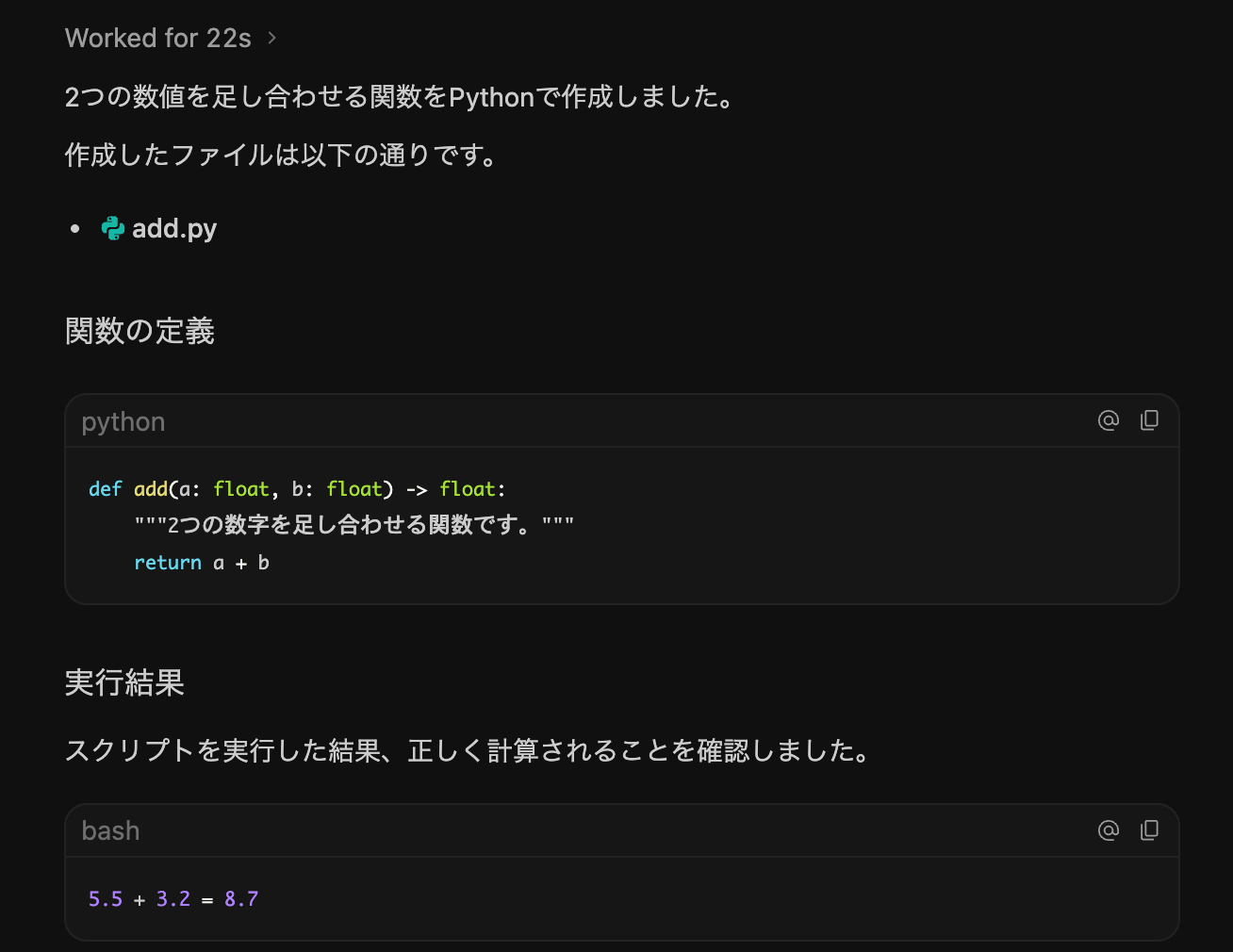Click the @ mention icon on python block
The width and height of the screenshot is (1233, 952).
[x=1109, y=420]
